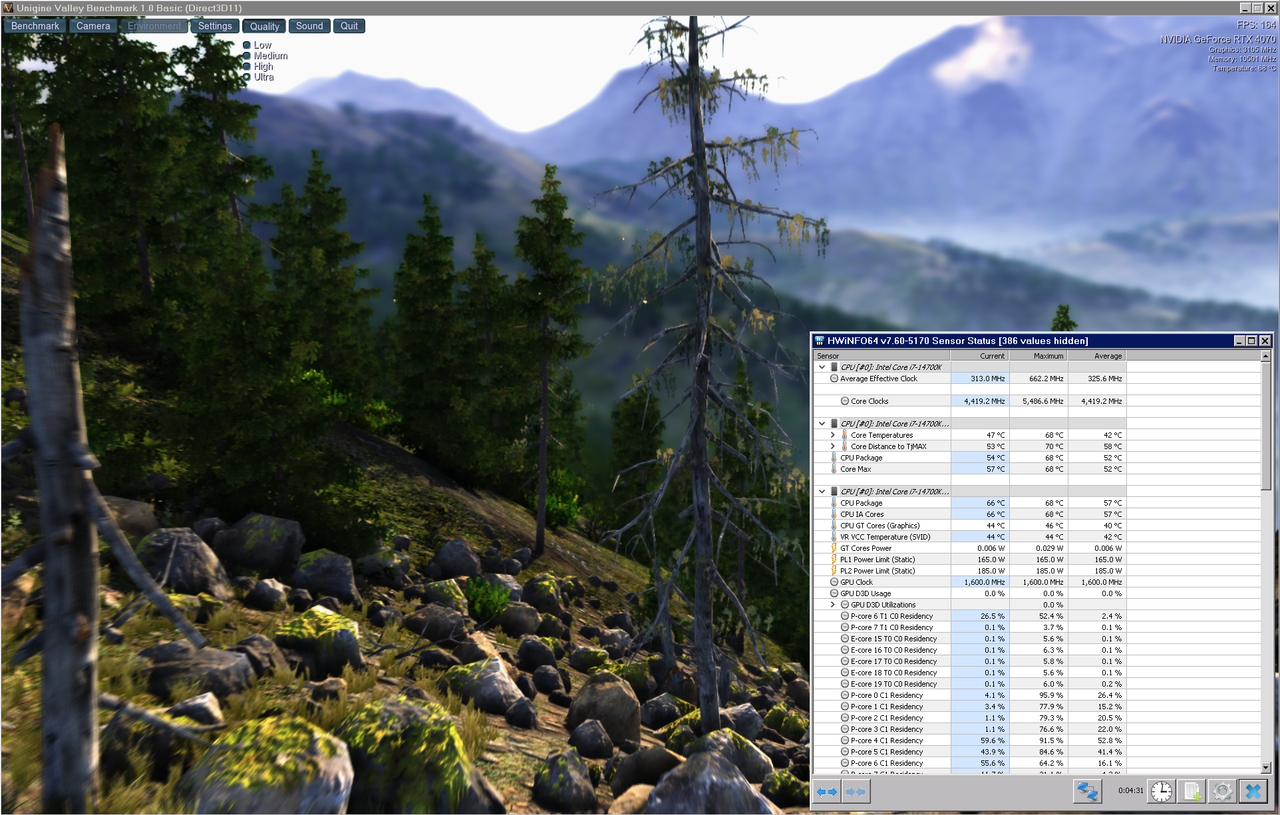Reset the sensor timer via clock icon
Viewport: 1280px width, 815px height.
point(1161,791)
